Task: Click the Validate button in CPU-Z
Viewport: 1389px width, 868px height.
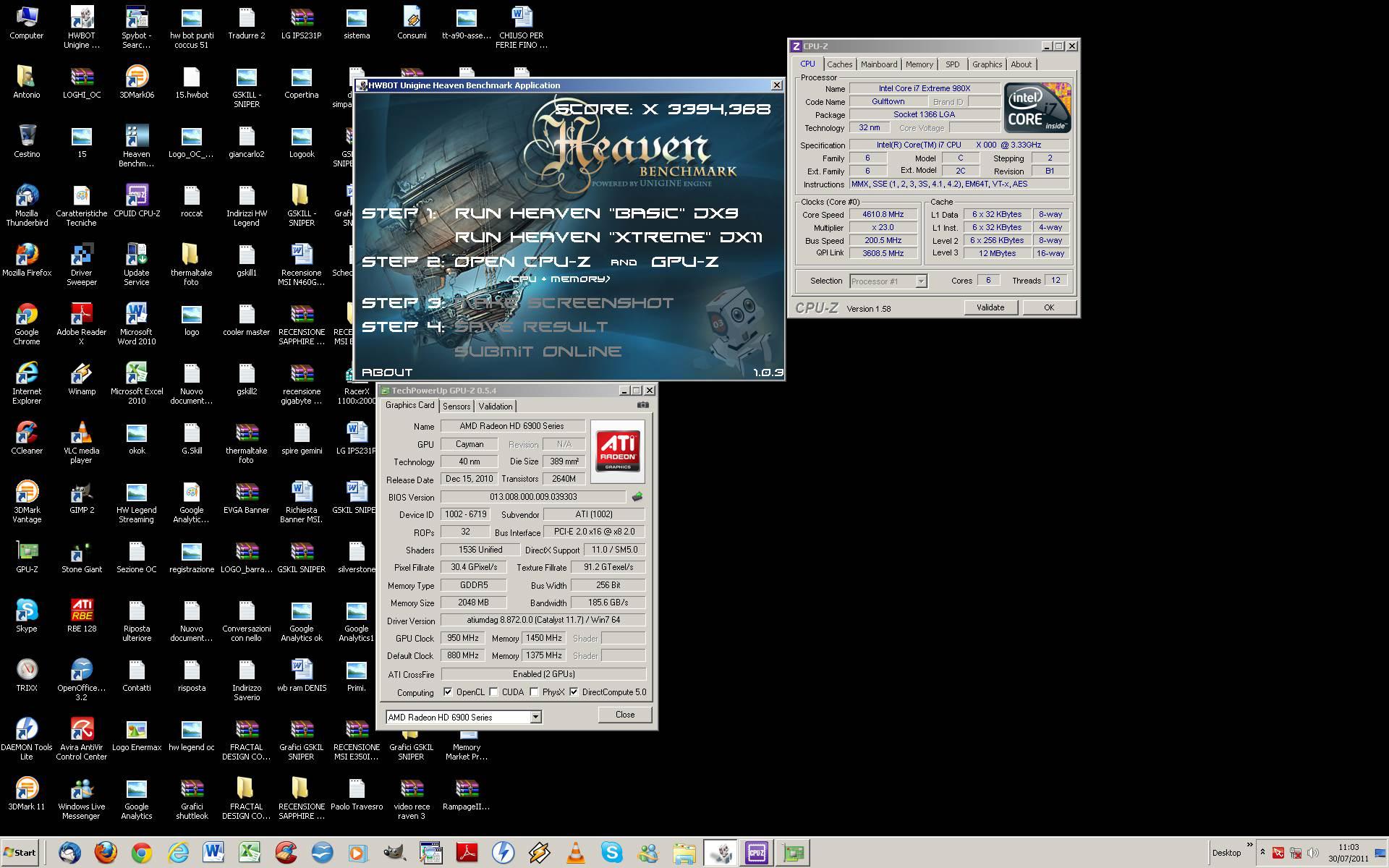Action: click(x=990, y=307)
